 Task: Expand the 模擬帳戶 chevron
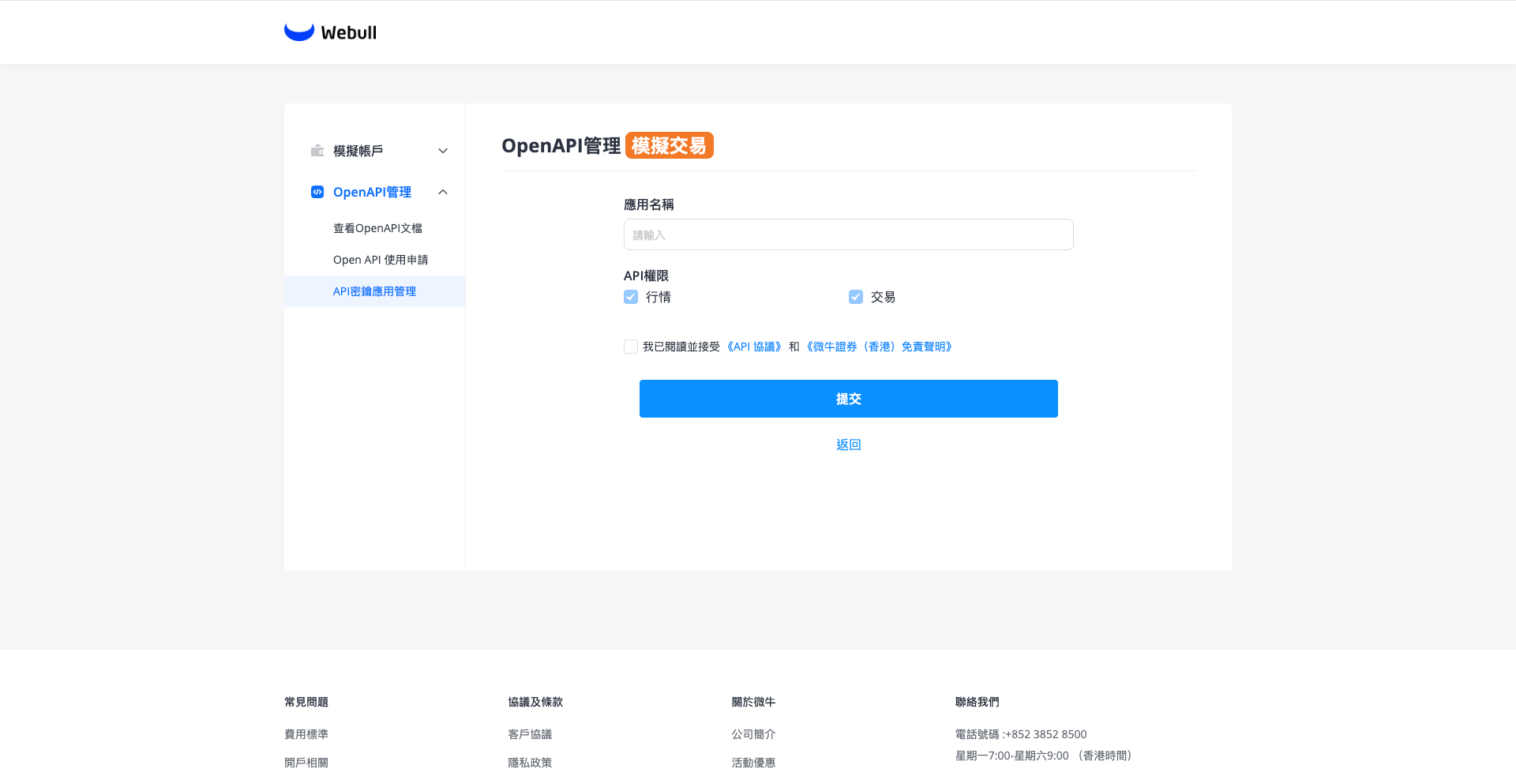pos(443,151)
